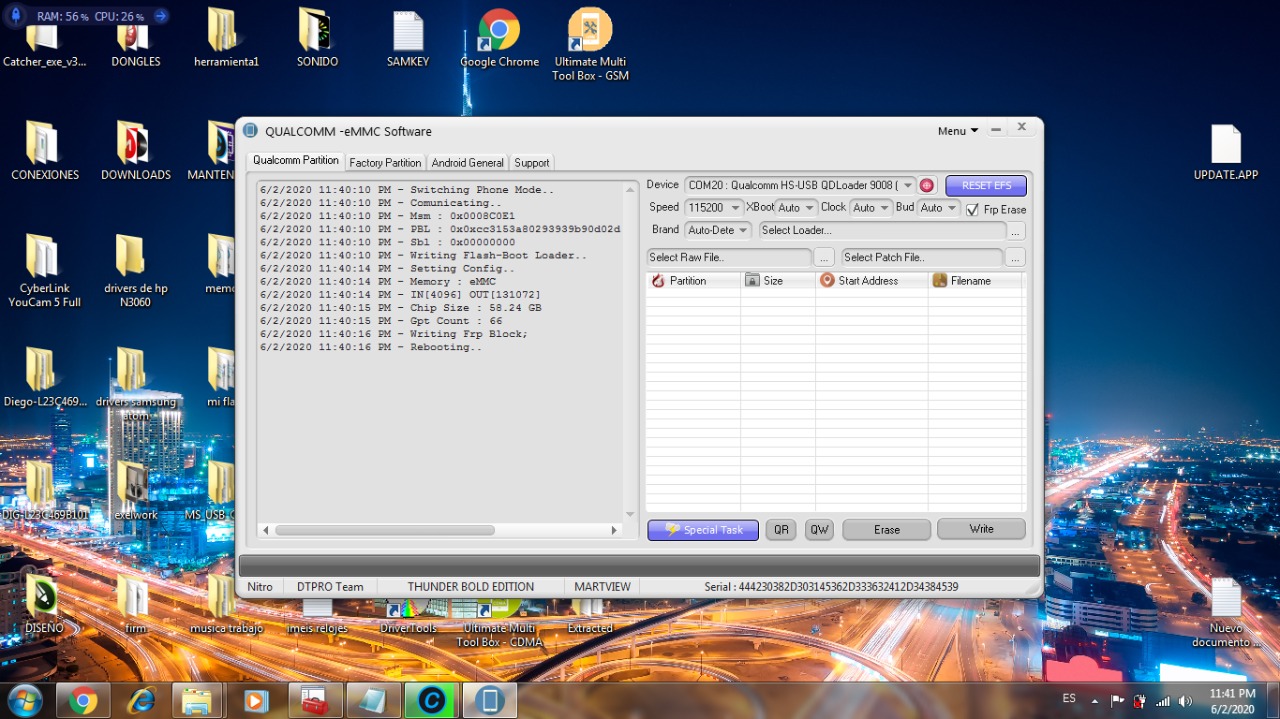Open the Windows Start menu

click(23, 700)
